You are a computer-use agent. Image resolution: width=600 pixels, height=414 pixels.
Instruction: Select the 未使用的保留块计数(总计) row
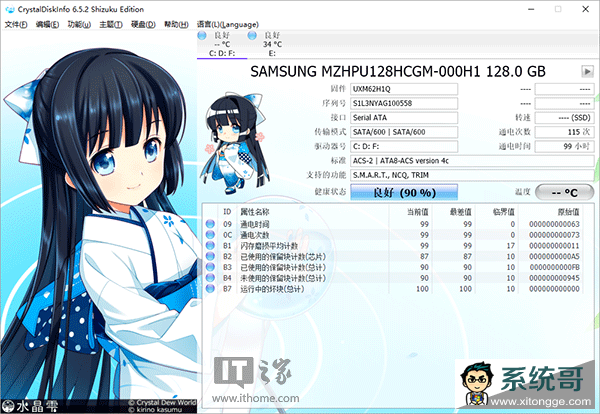tap(393, 277)
